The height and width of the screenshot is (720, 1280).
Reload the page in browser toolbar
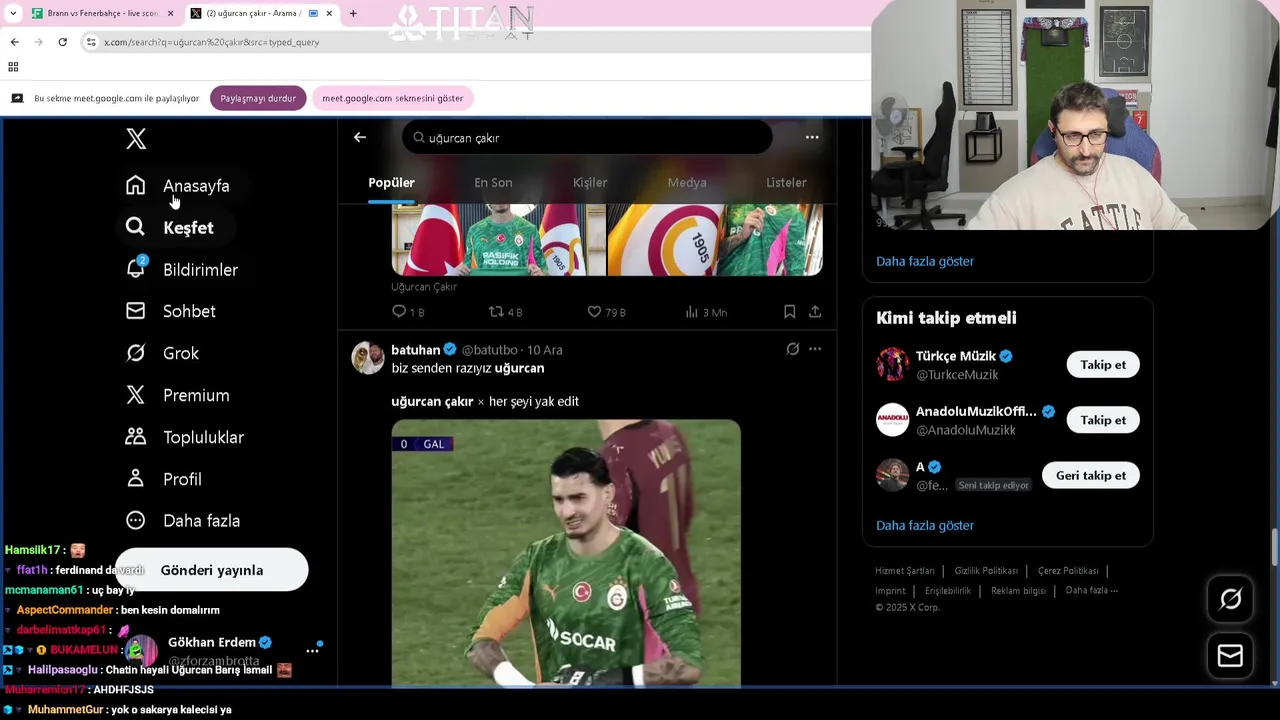tap(62, 42)
